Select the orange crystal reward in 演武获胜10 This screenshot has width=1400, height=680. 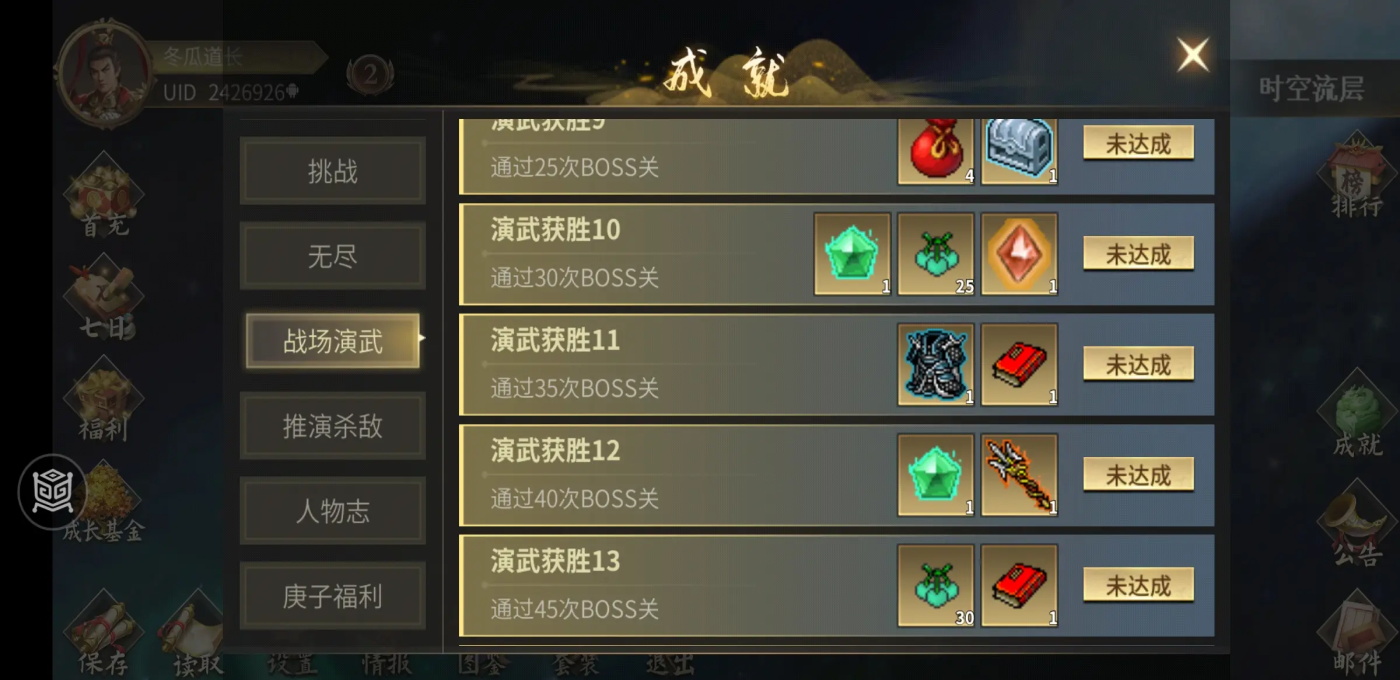(1019, 254)
